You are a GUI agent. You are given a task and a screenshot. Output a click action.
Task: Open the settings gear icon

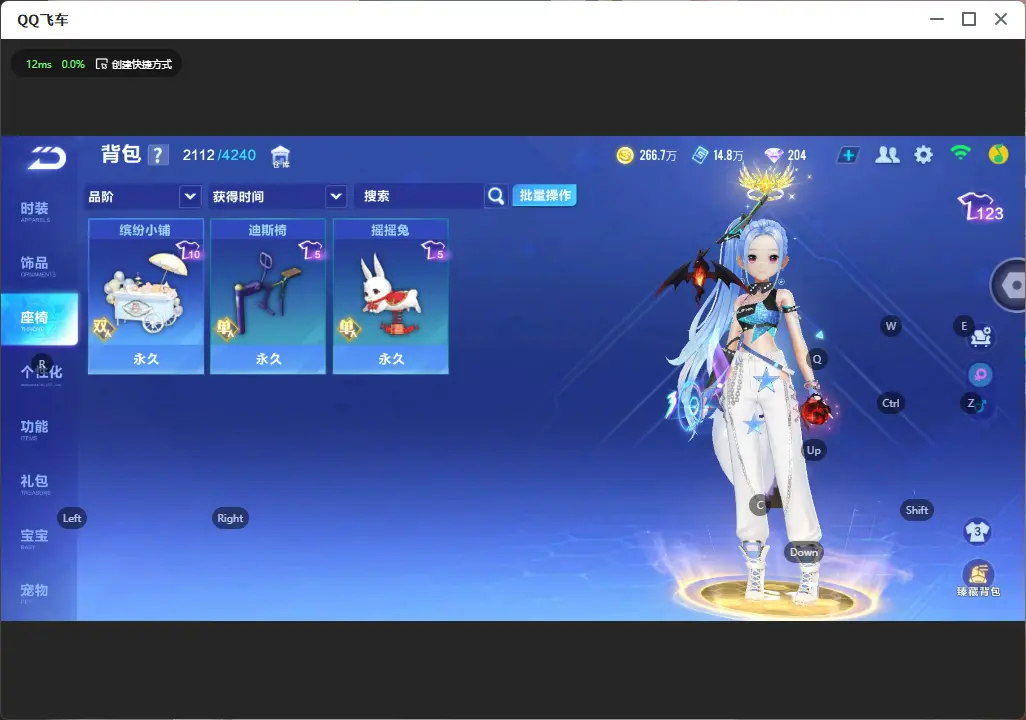point(923,155)
